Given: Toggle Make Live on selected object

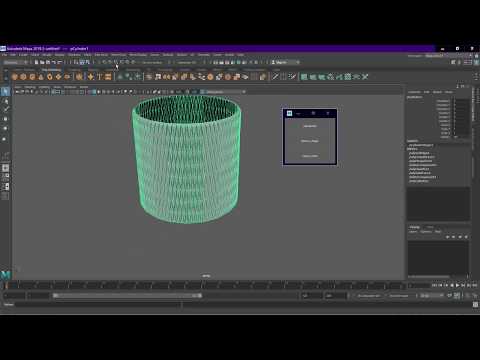Looking at the screenshot, I should [133, 62].
